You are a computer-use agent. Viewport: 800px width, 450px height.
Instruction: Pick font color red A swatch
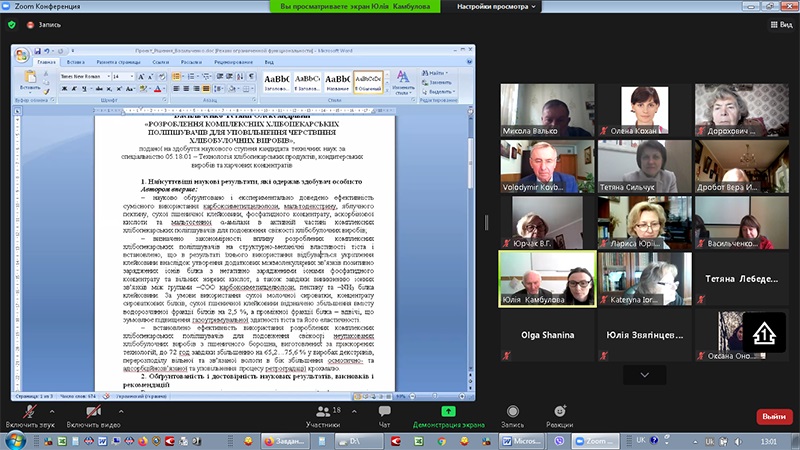pyautogui.click(x=158, y=89)
